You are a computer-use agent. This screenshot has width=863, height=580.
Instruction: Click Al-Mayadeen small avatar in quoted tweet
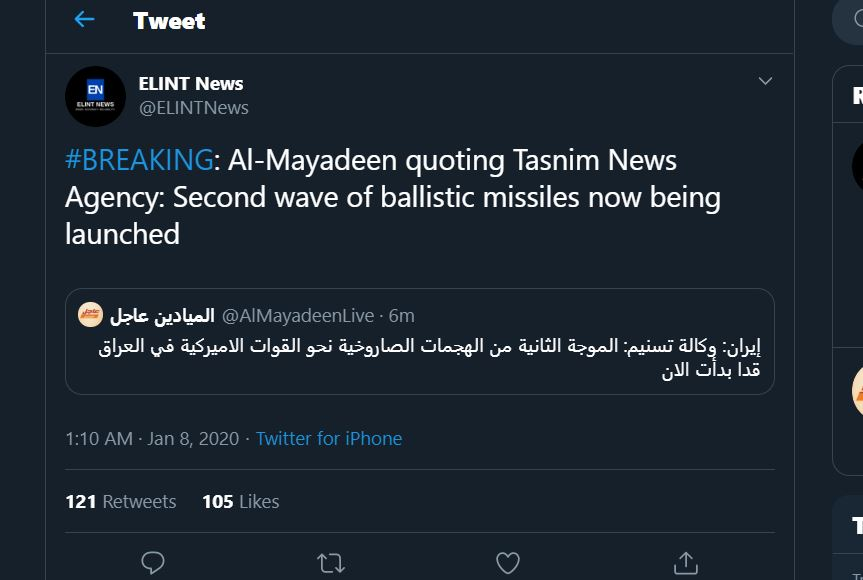pos(91,315)
